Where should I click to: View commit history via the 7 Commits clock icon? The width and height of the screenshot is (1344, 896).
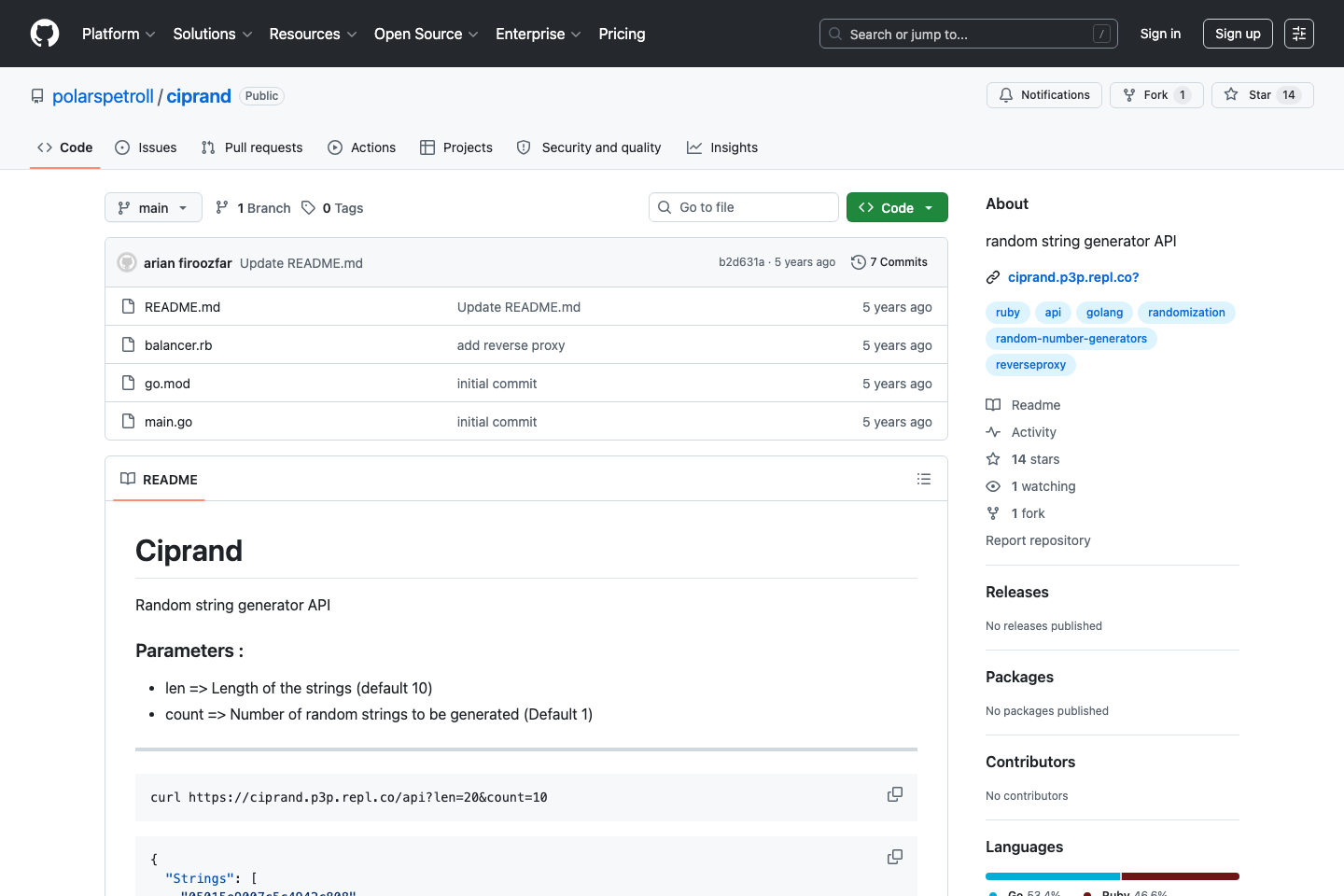pos(858,262)
